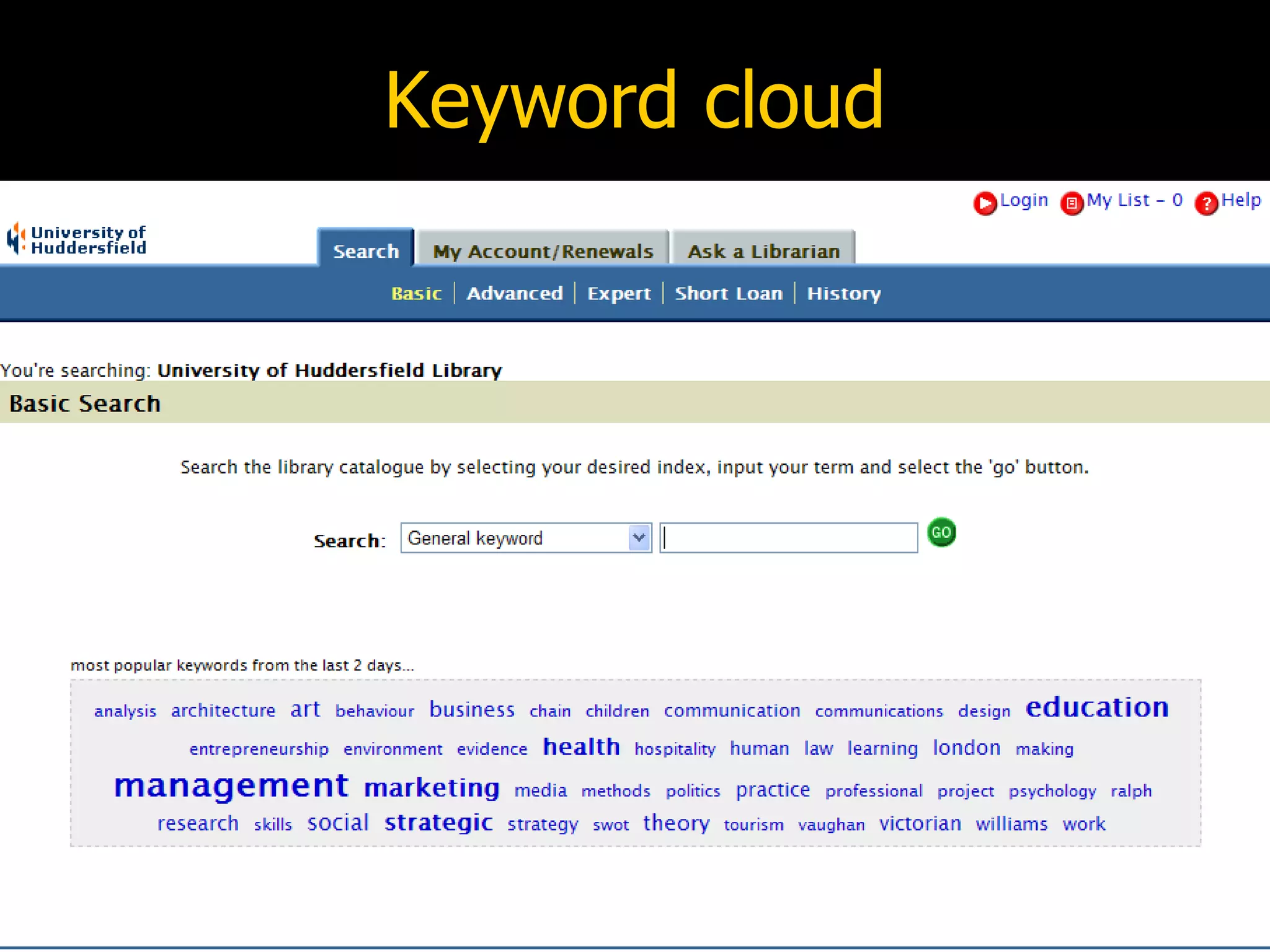1270x952 pixels.
Task: Switch to My Account/Renewals tab
Action: tap(543, 250)
